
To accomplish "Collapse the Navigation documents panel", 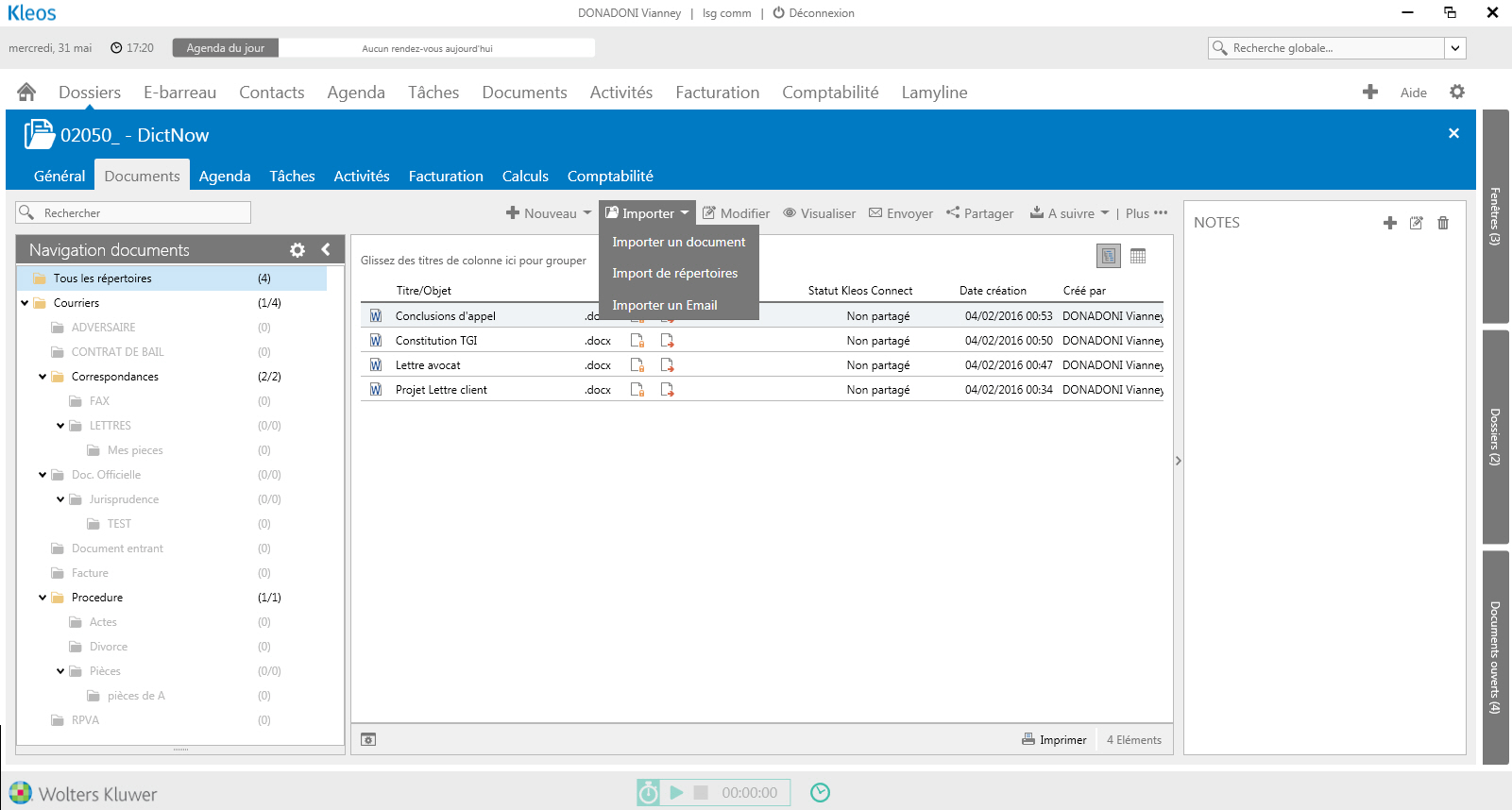I will click(326, 250).
